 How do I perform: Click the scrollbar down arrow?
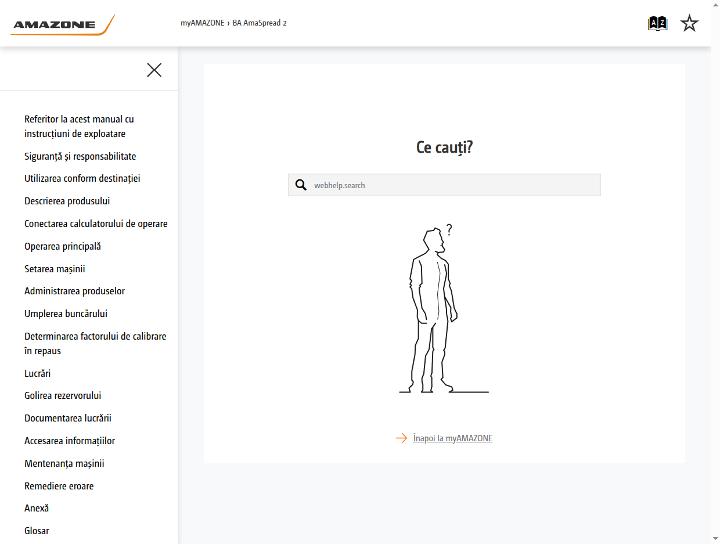click(716, 538)
